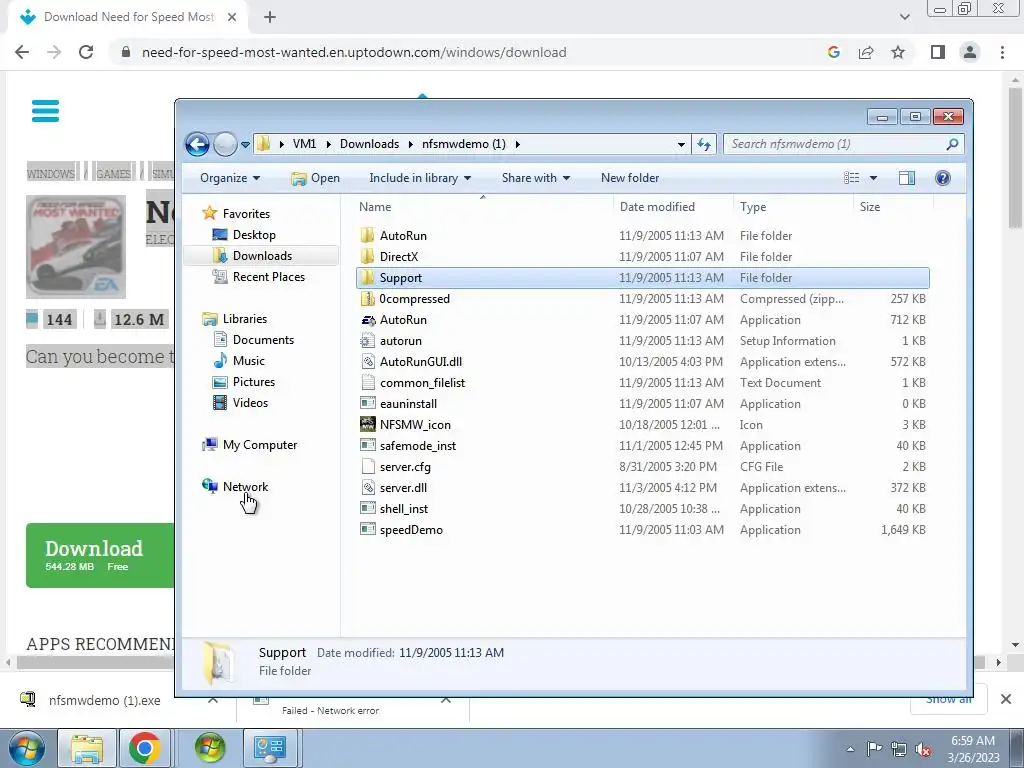Open the Chrome three-dot menu

click(x=1002, y=52)
